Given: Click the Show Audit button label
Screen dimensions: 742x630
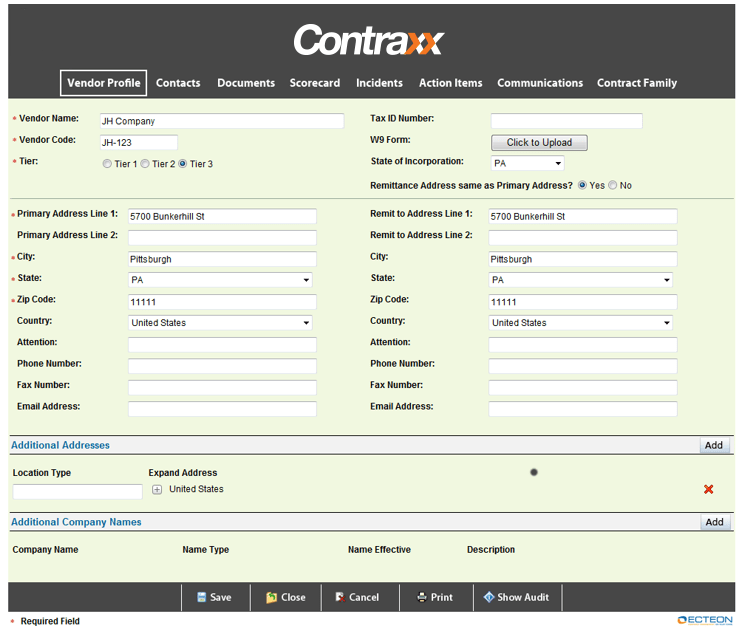Looking at the screenshot, I should click(523, 597).
